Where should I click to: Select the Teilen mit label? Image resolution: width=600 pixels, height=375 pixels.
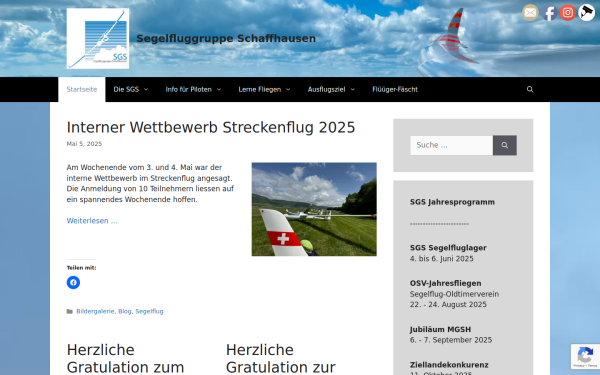pos(82,268)
